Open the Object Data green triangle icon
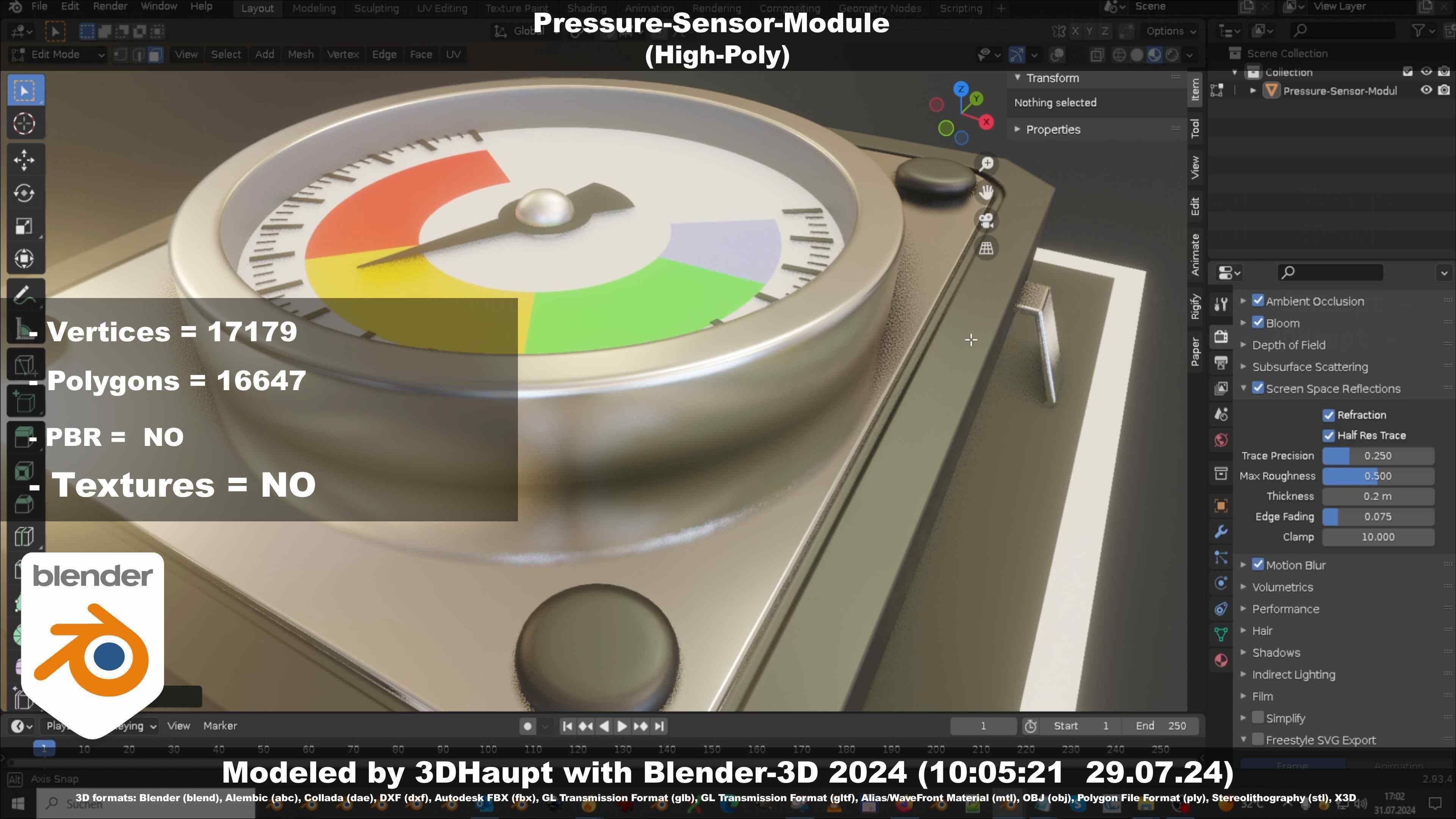 point(1221,634)
